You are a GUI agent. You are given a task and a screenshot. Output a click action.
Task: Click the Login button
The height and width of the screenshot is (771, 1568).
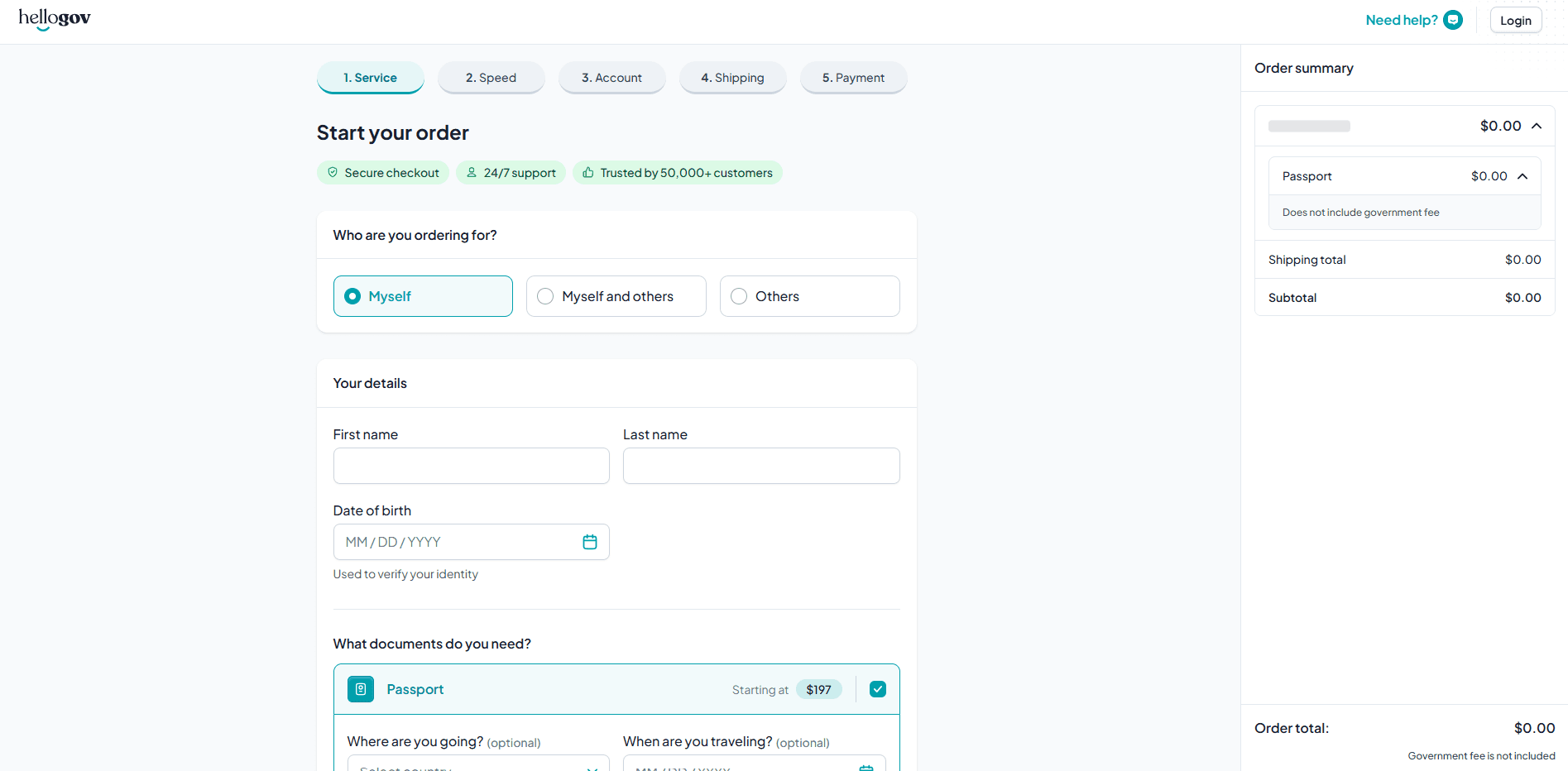[1515, 21]
